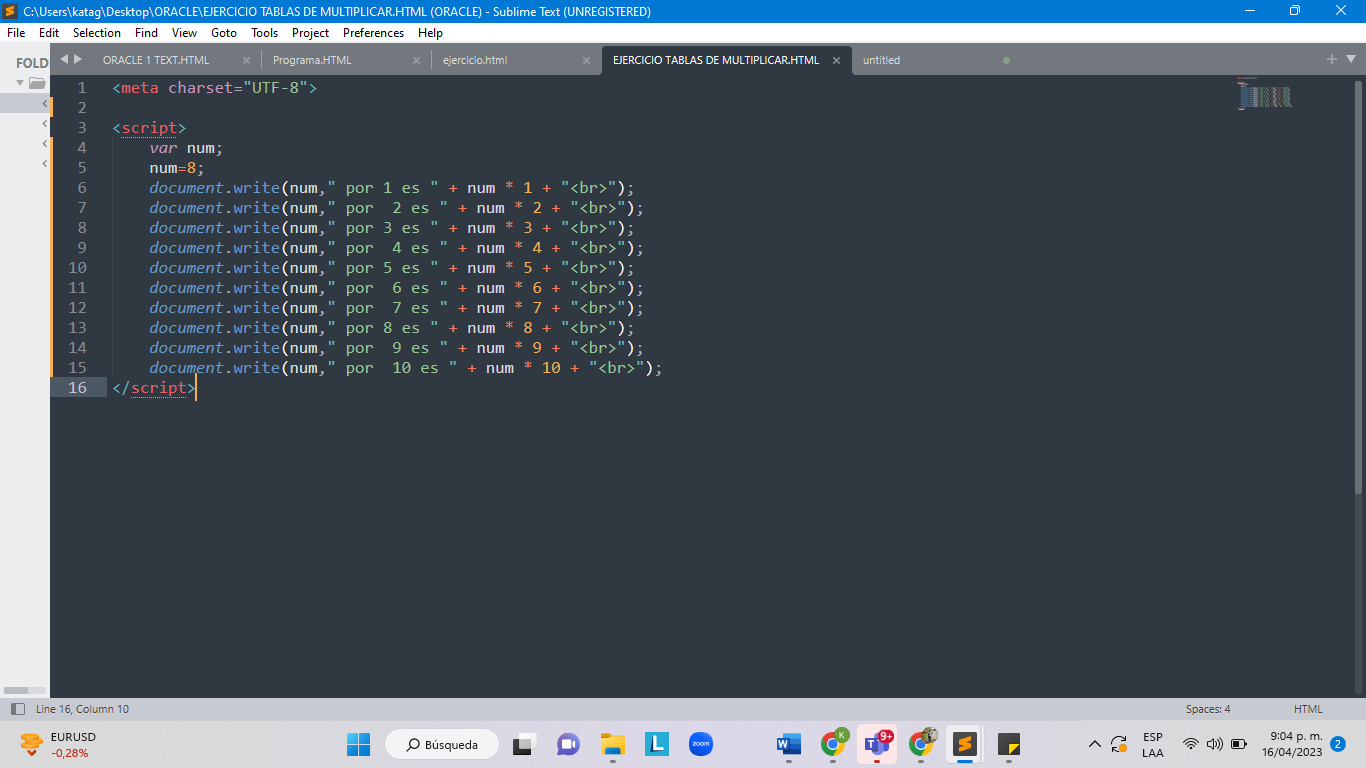The height and width of the screenshot is (768, 1366).
Task: Open the Windows Start menu
Action: (358, 745)
